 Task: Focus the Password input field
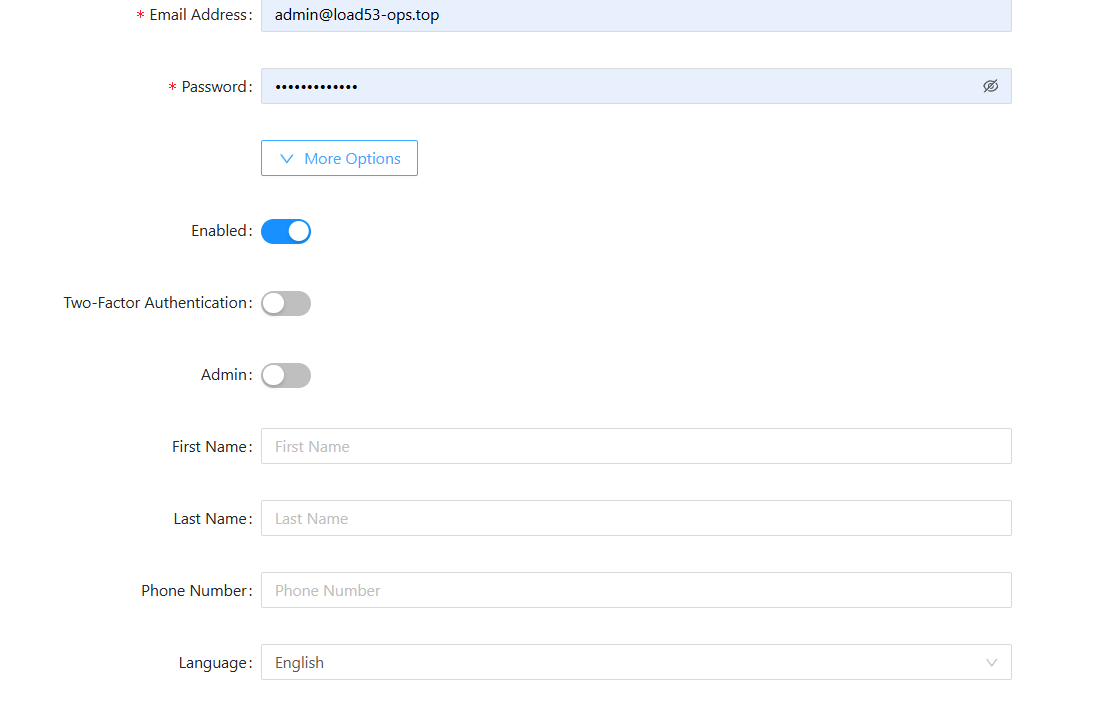[x=620, y=86]
